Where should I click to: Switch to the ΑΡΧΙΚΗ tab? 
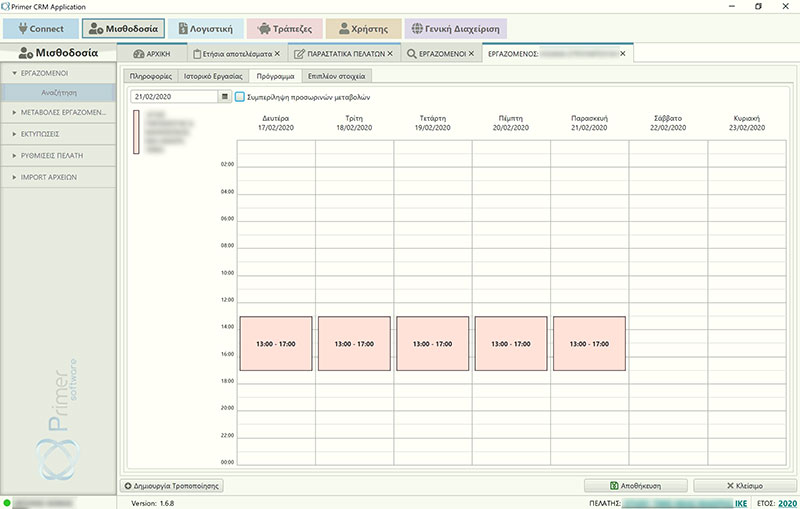pyautogui.click(x=152, y=54)
